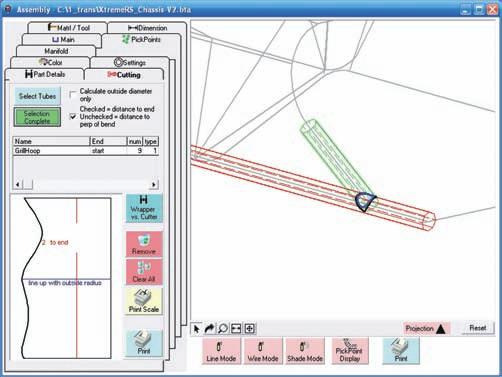Viewport: 502px width, 377px height.
Task: Switch to the Main tab
Action: [x=63, y=40]
